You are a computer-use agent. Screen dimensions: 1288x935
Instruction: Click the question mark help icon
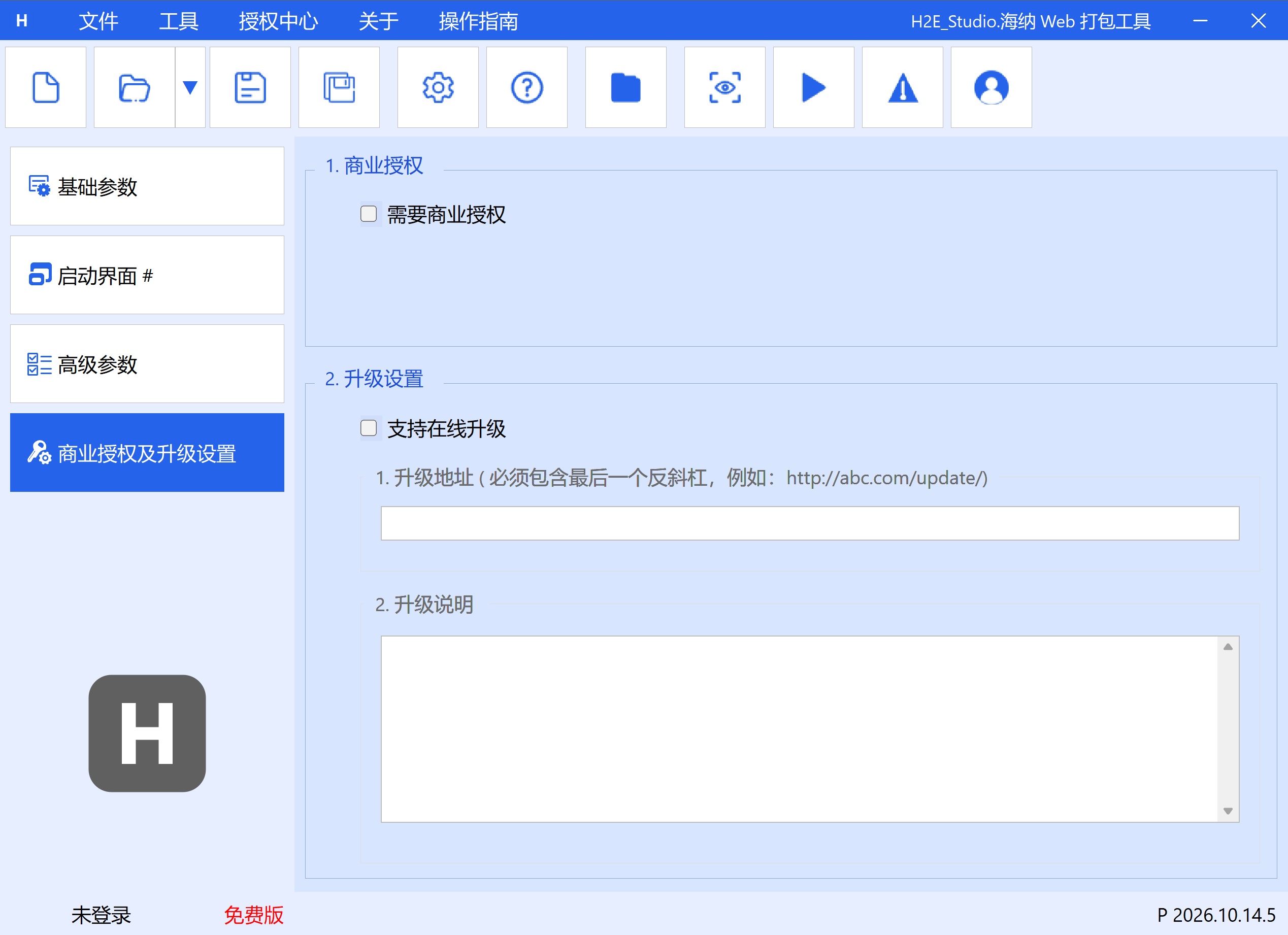tap(527, 87)
